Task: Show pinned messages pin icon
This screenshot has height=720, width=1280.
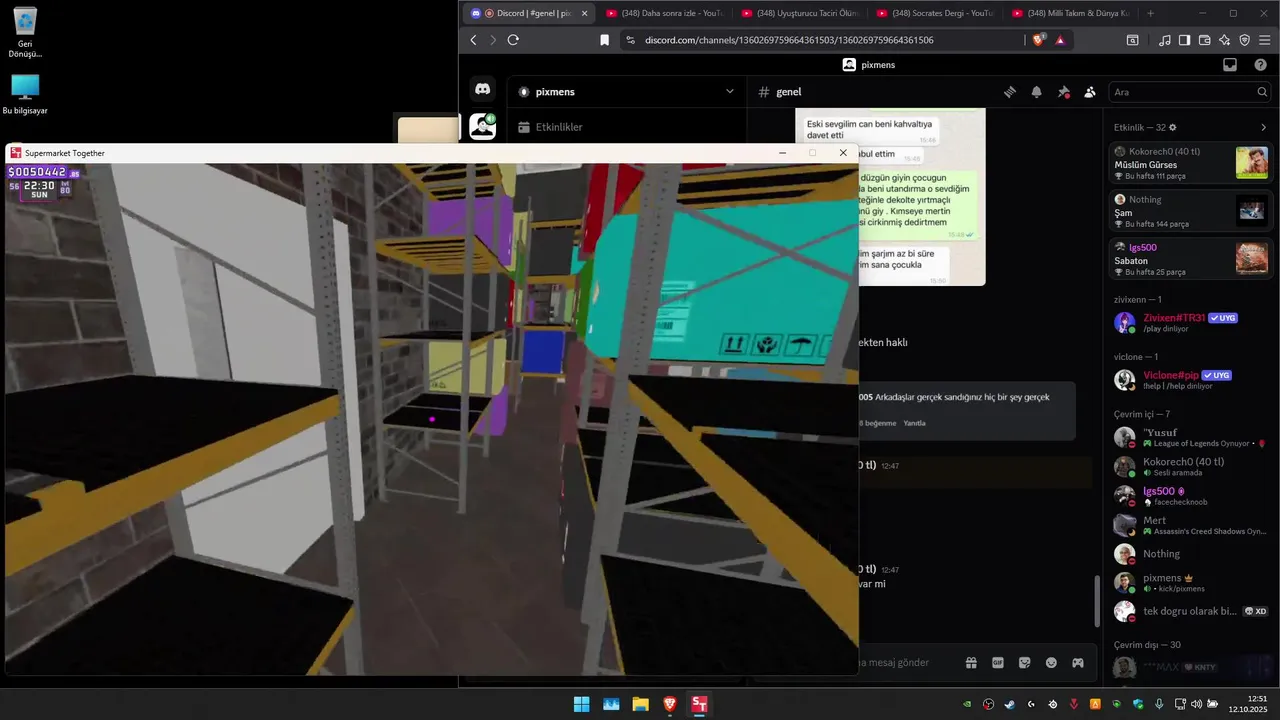Action: (x=1063, y=92)
